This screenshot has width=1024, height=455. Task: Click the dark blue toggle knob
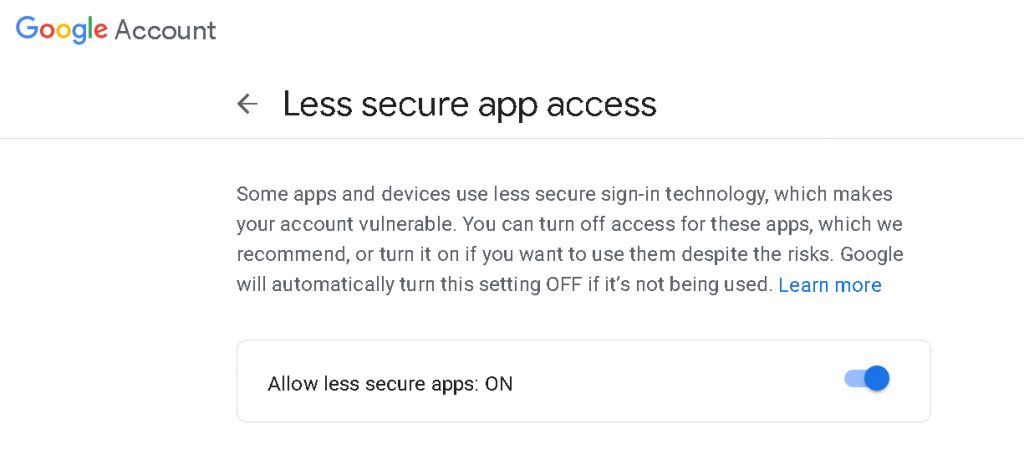[x=877, y=378]
